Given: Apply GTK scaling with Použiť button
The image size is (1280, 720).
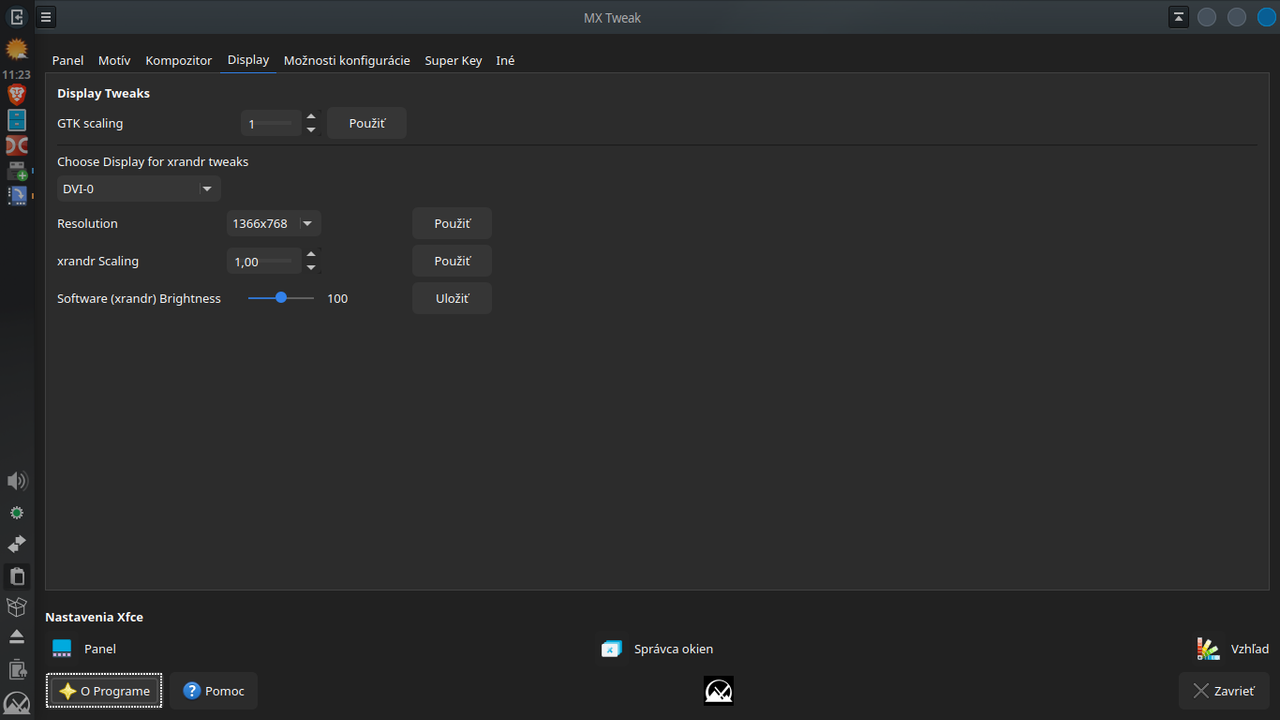Looking at the screenshot, I should point(367,123).
